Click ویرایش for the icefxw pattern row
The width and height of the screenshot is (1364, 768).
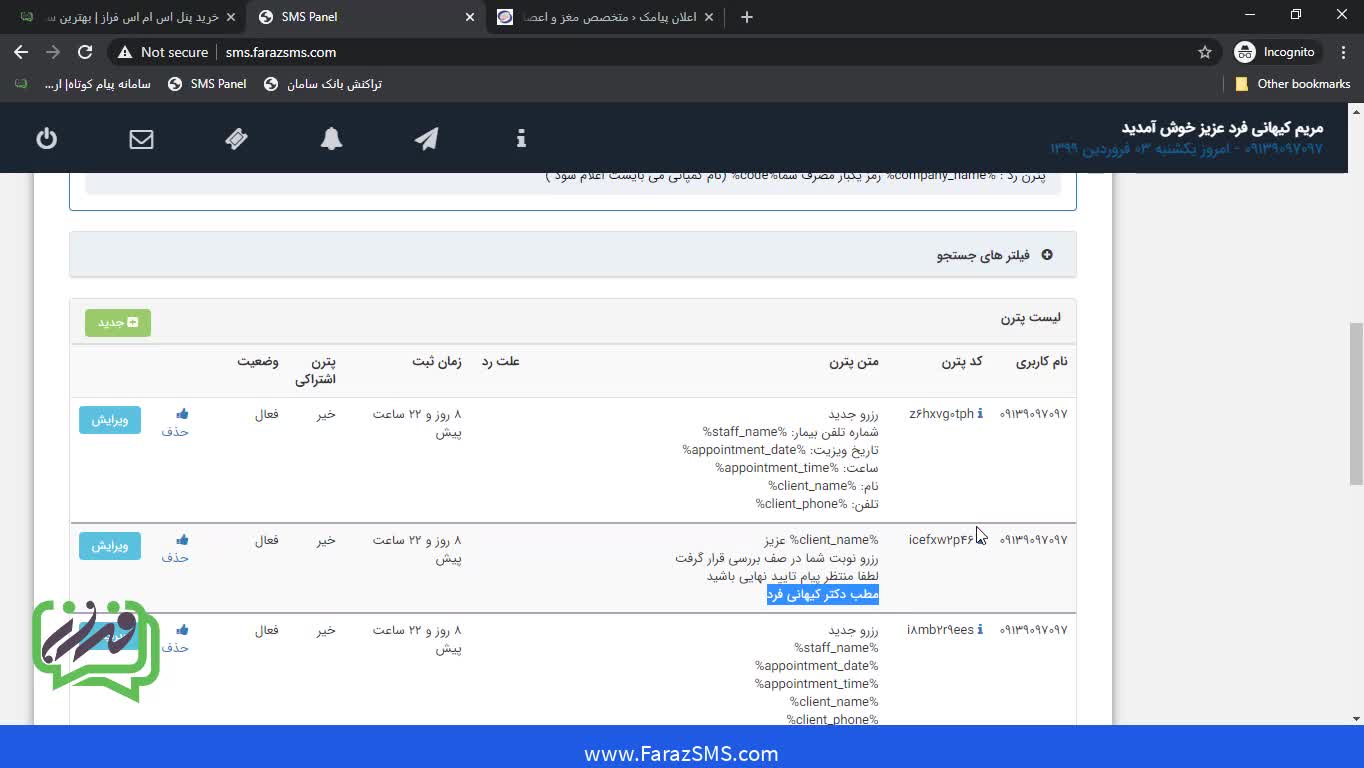tap(110, 546)
